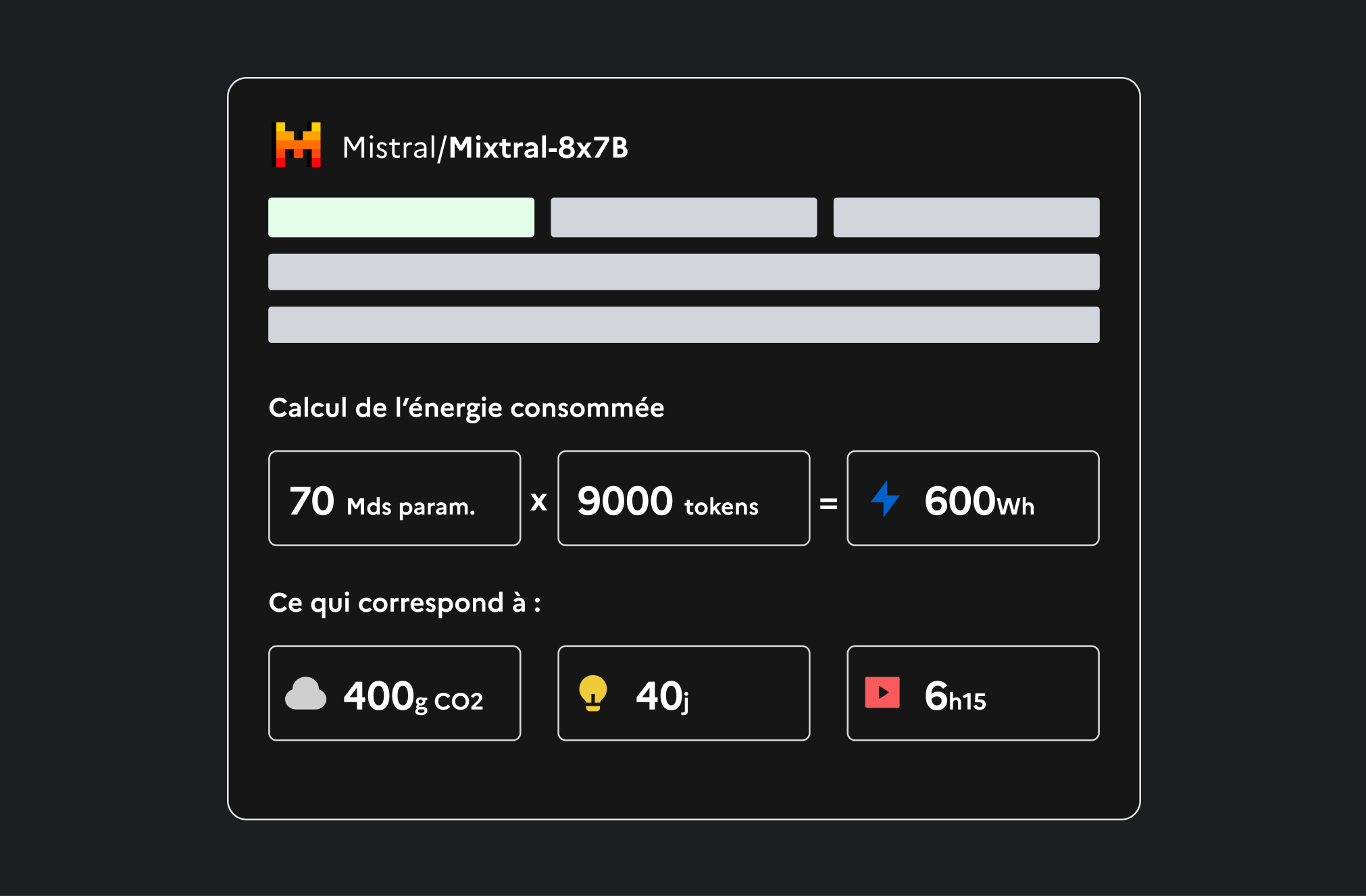Image resolution: width=1366 pixels, height=896 pixels.
Task: Click the 'Calcul de l'énergie consommée' heading
Action: pyautogui.click(x=466, y=409)
